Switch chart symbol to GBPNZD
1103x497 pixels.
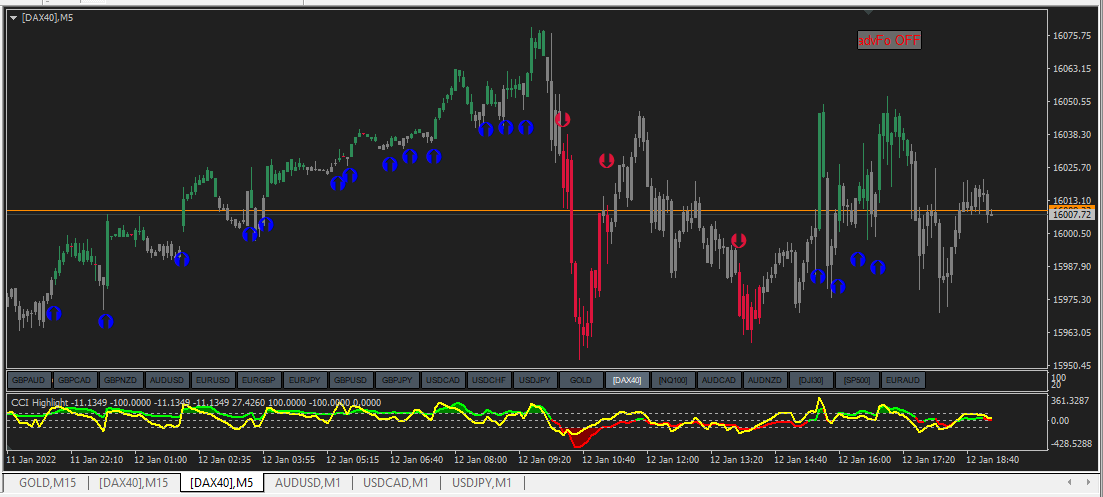[x=121, y=380]
